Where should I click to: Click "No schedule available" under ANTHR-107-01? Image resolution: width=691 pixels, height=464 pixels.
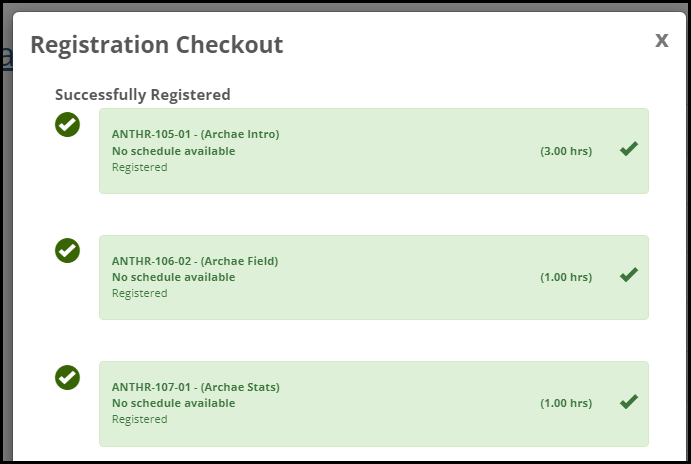tap(173, 403)
